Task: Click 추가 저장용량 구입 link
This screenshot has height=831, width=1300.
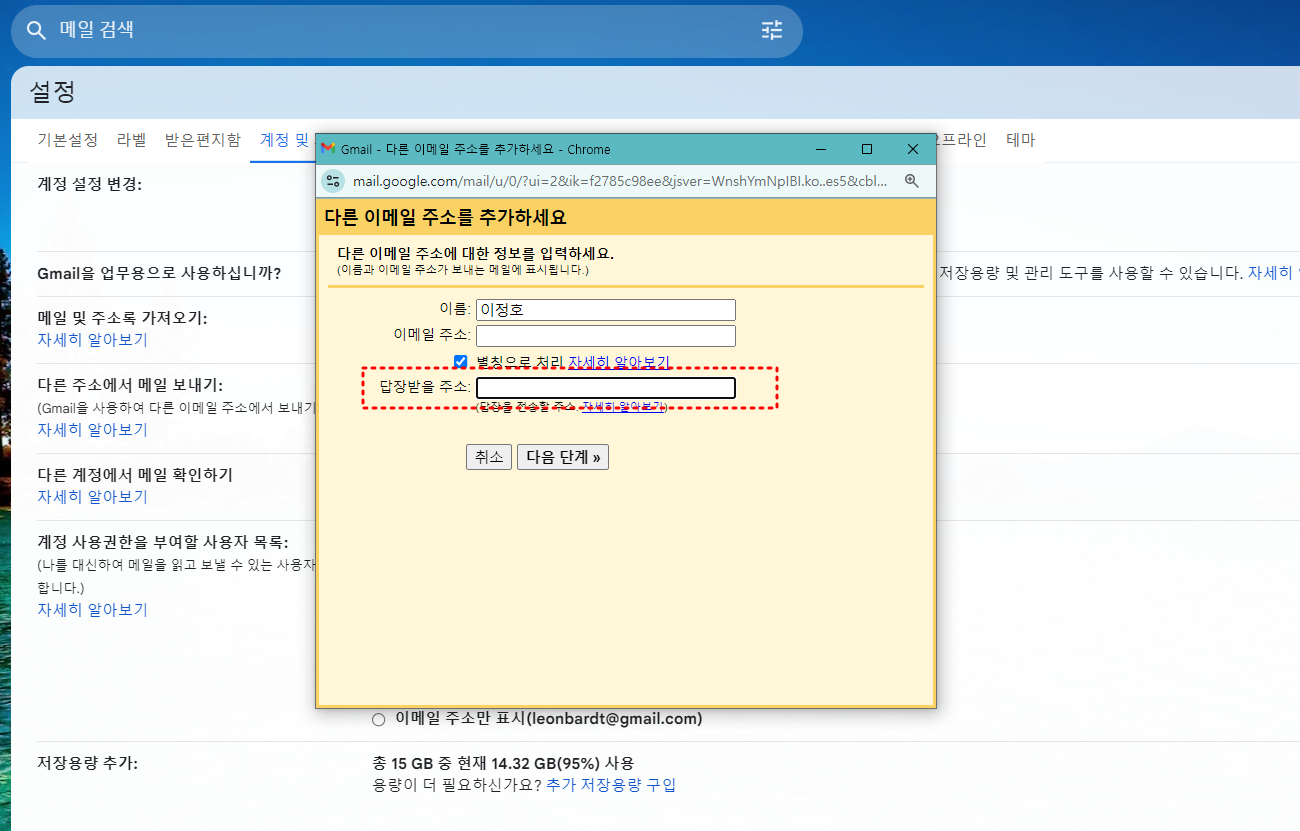Action: (x=611, y=785)
